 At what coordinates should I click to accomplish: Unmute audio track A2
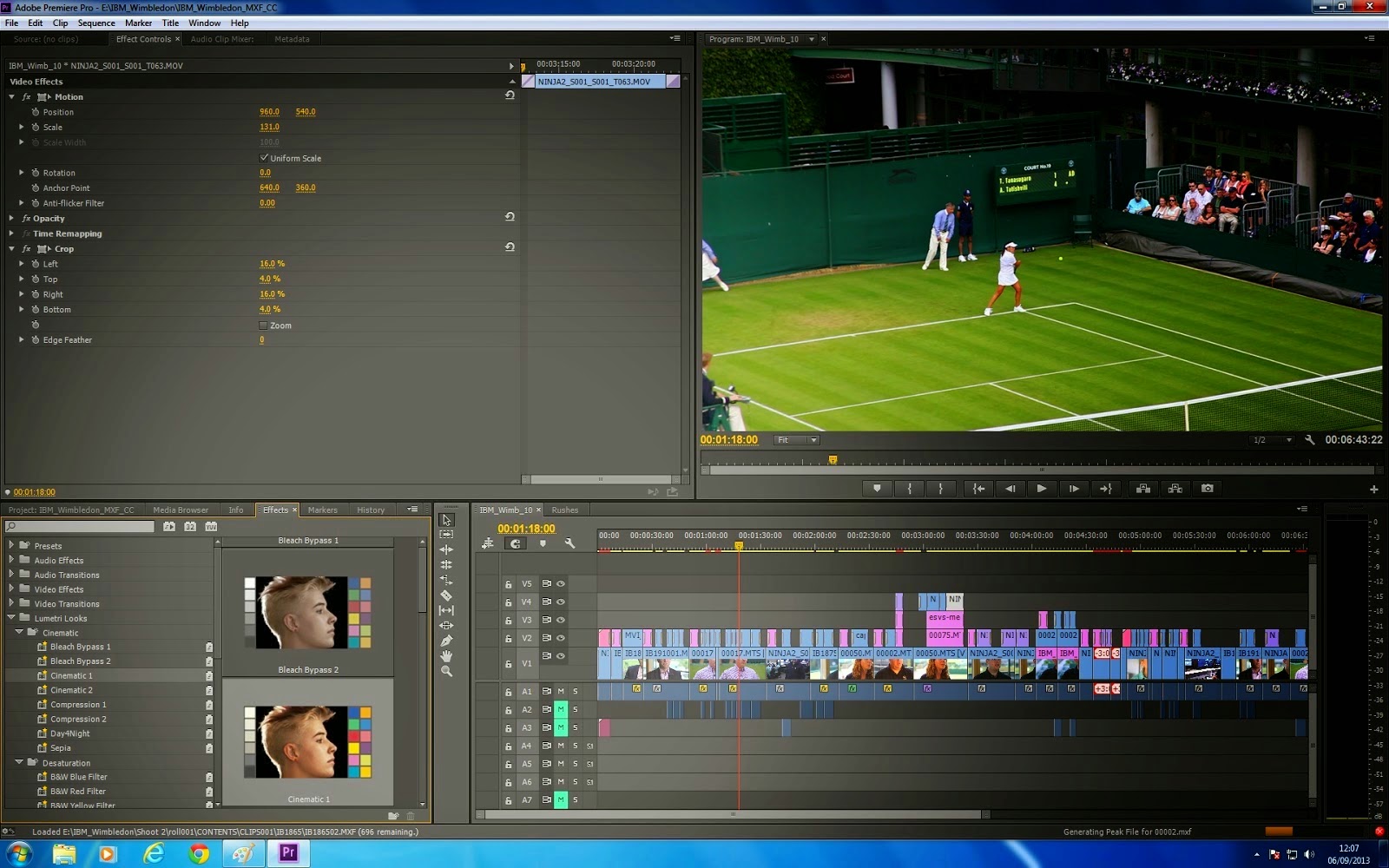[x=561, y=710]
